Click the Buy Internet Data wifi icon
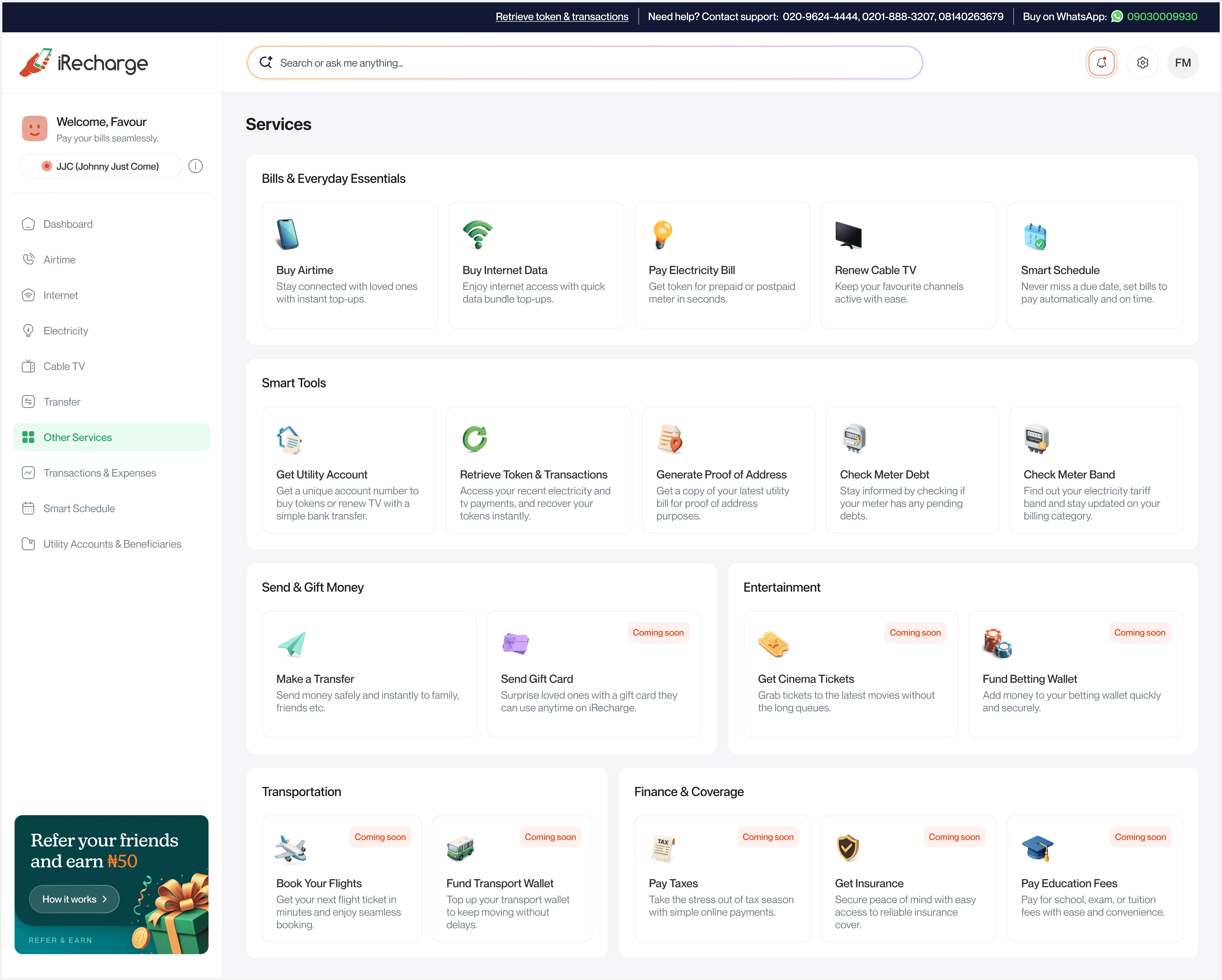The width and height of the screenshot is (1222, 980). click(x=477, y=235)
